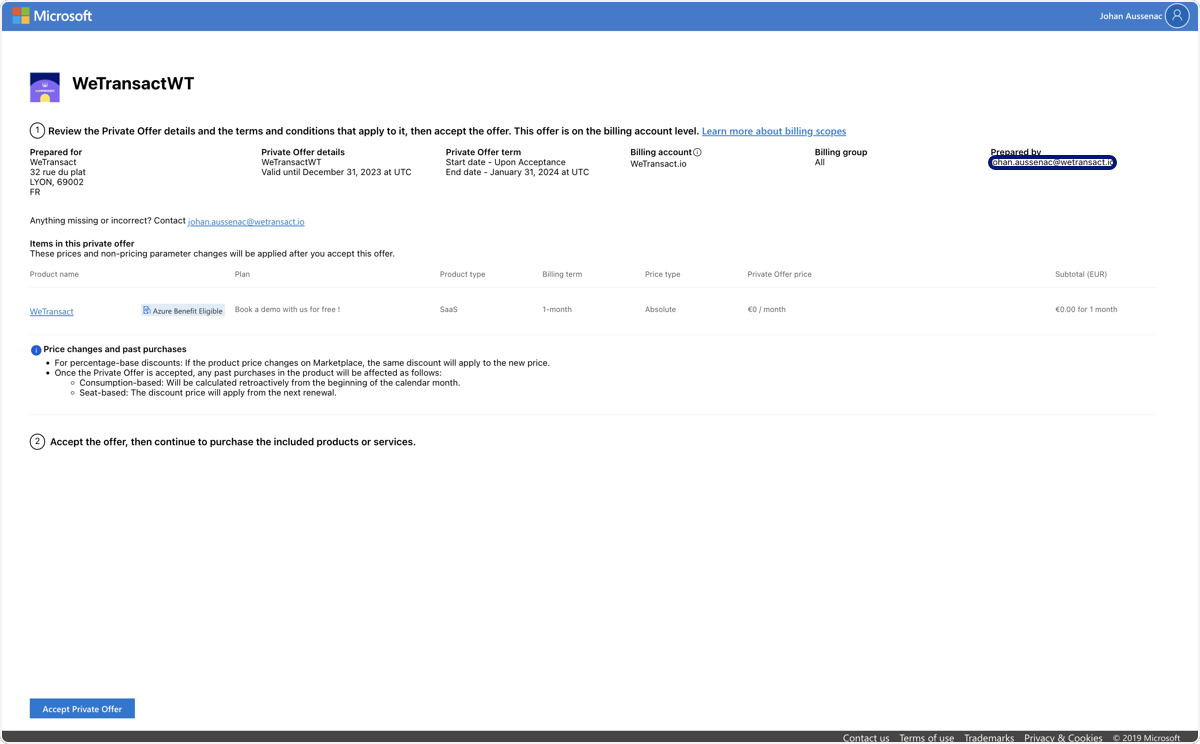Click the Product type column header

pos(462,274)
